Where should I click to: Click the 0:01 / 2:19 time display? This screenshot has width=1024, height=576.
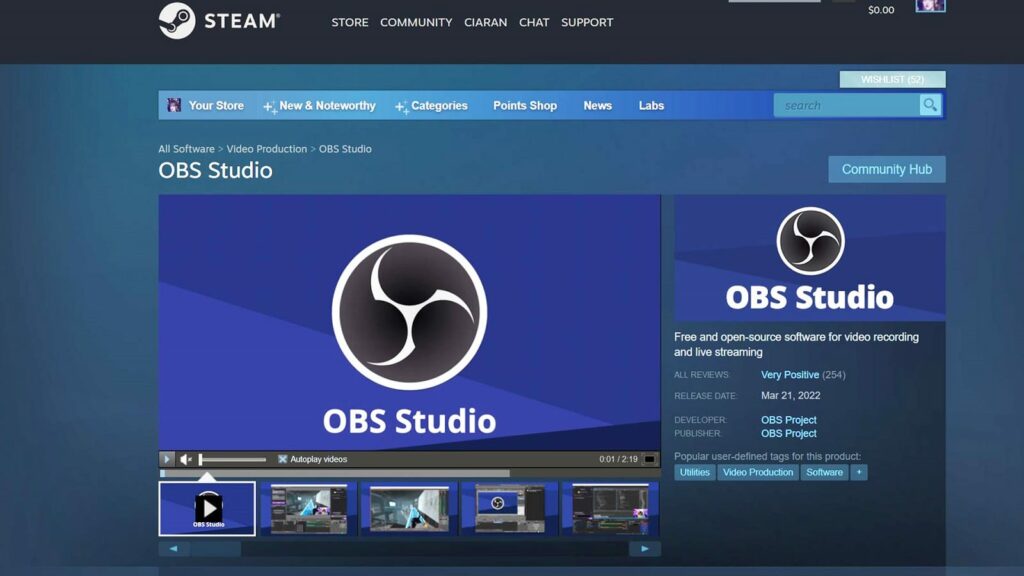[x=618, y=459]
